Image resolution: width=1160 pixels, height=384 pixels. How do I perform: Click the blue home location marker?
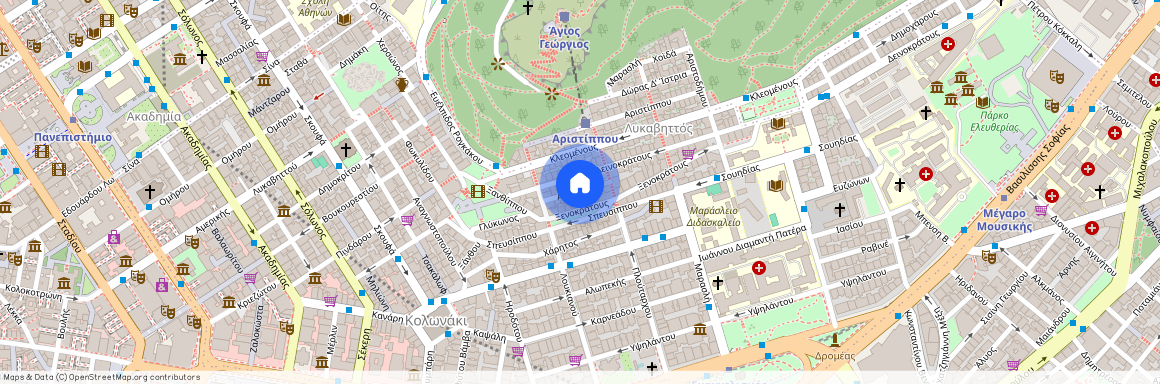(x=580, y=183)
